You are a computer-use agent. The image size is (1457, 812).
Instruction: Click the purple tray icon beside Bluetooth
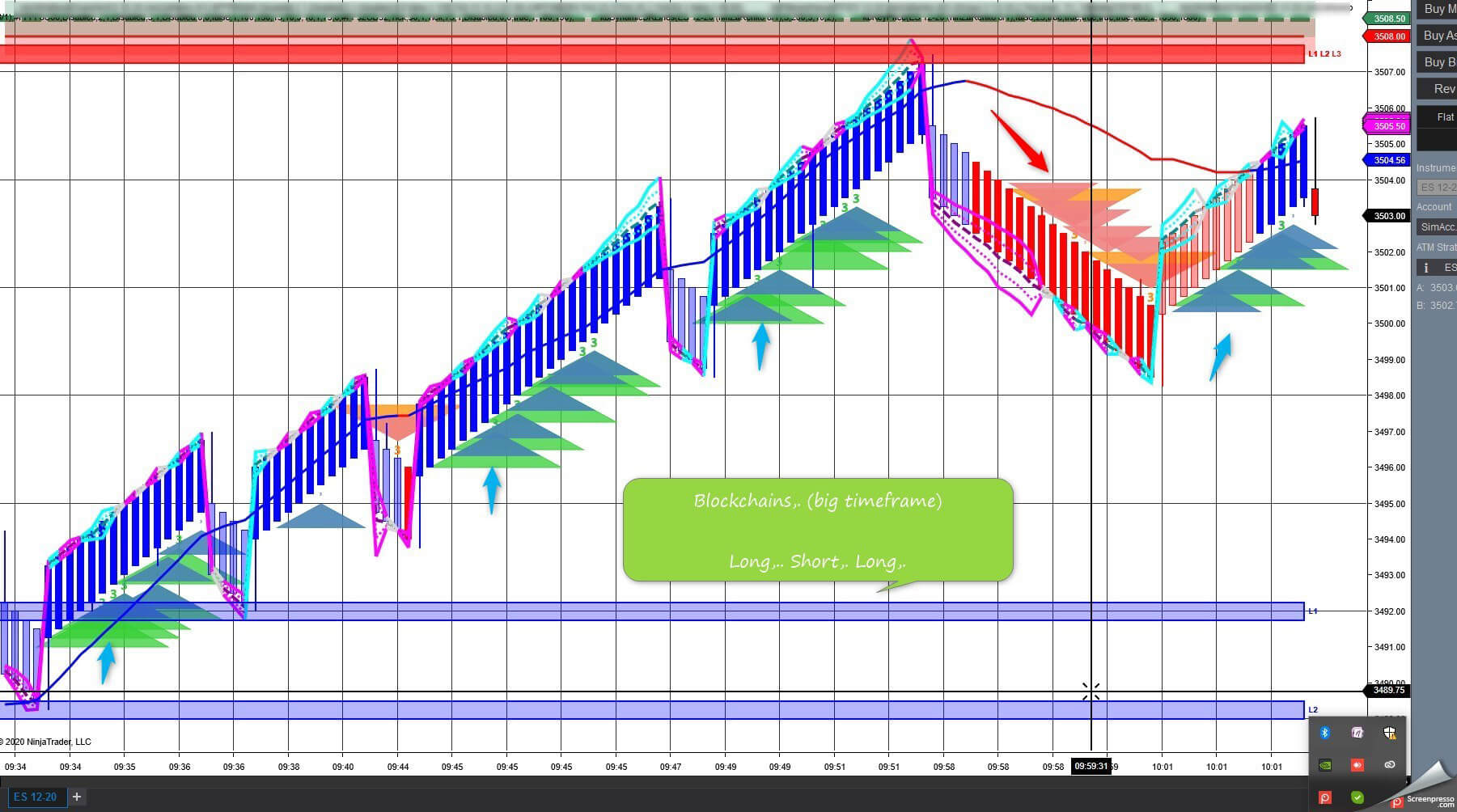pos(1357,733)
